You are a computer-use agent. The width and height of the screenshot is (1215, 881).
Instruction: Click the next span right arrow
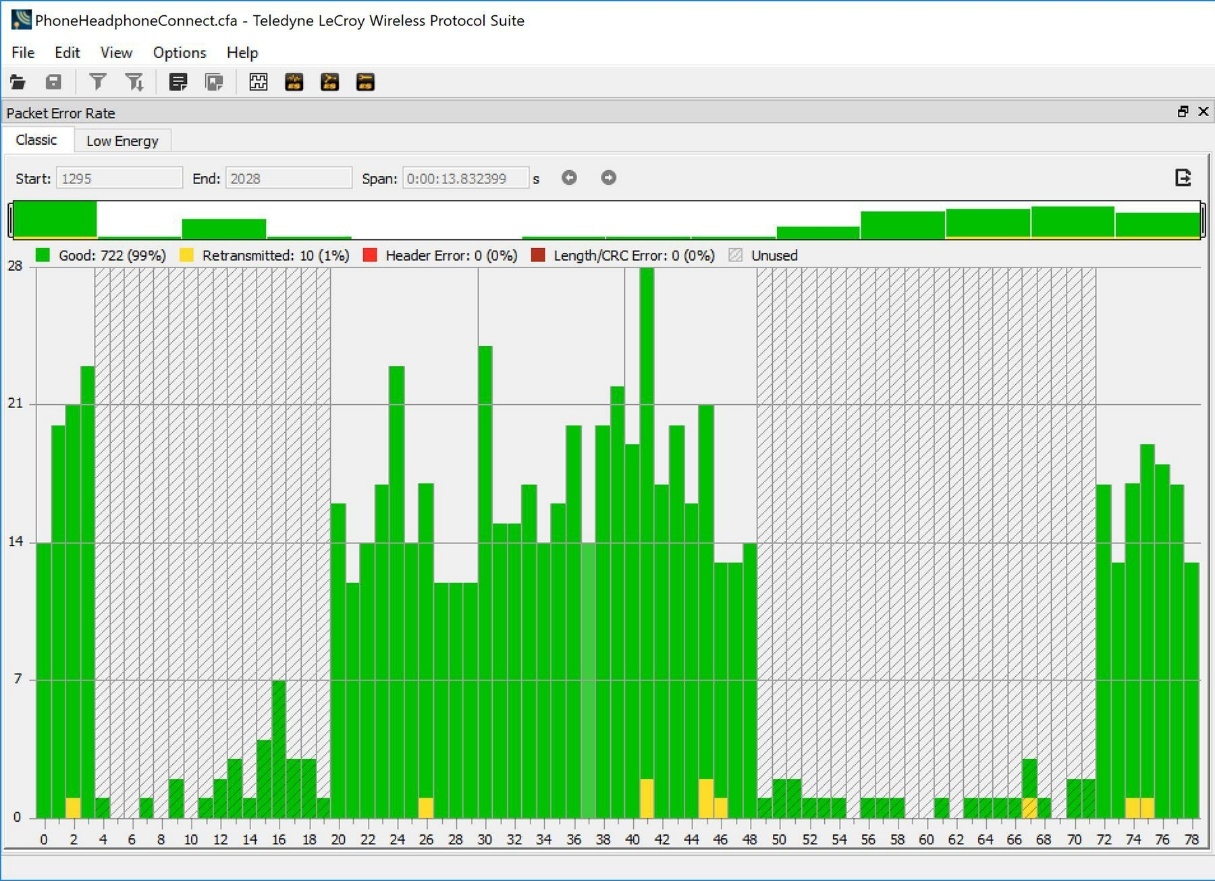click(x=608, y=178)
